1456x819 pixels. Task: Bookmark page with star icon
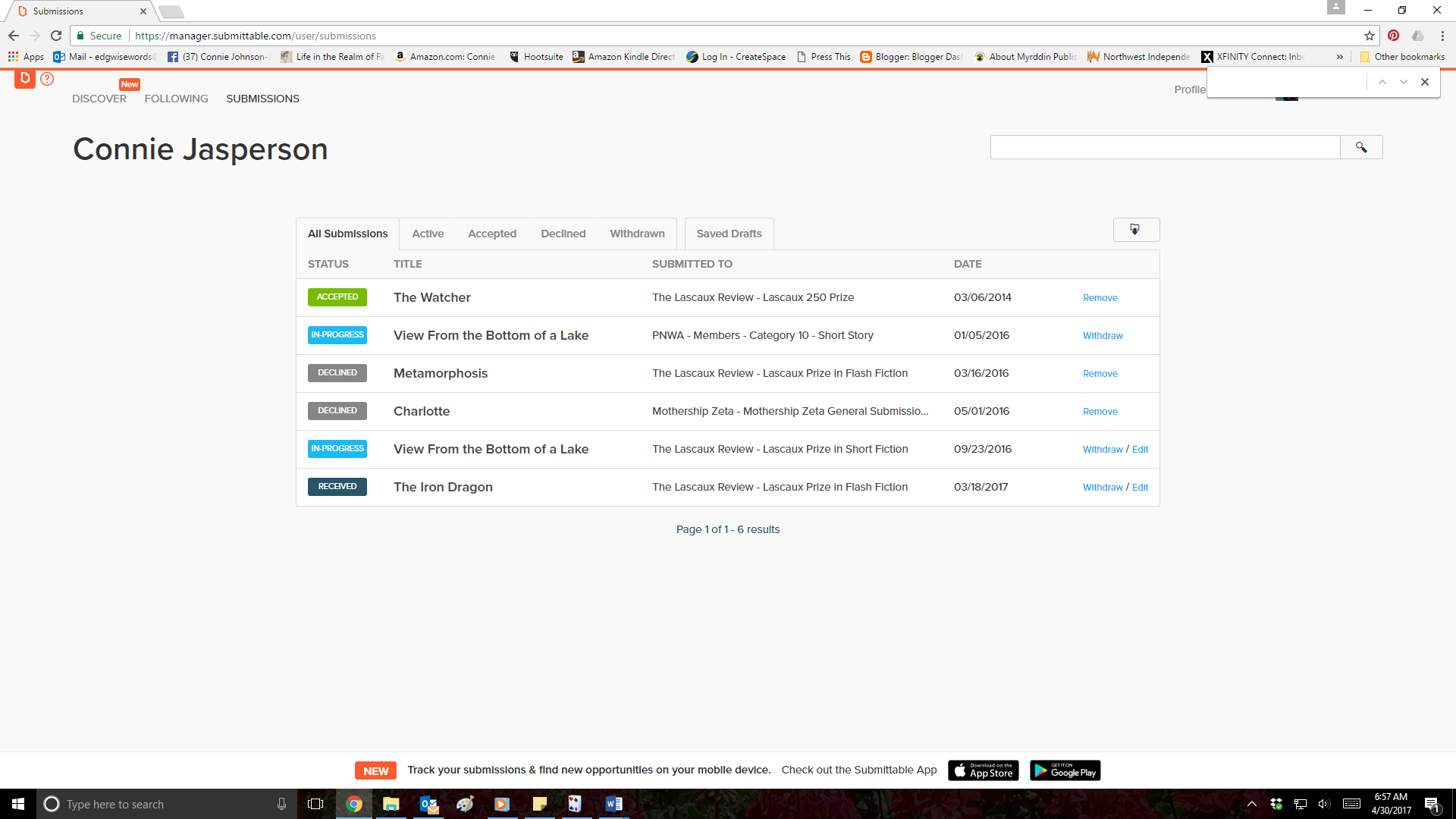click(x=1369, y=36)
